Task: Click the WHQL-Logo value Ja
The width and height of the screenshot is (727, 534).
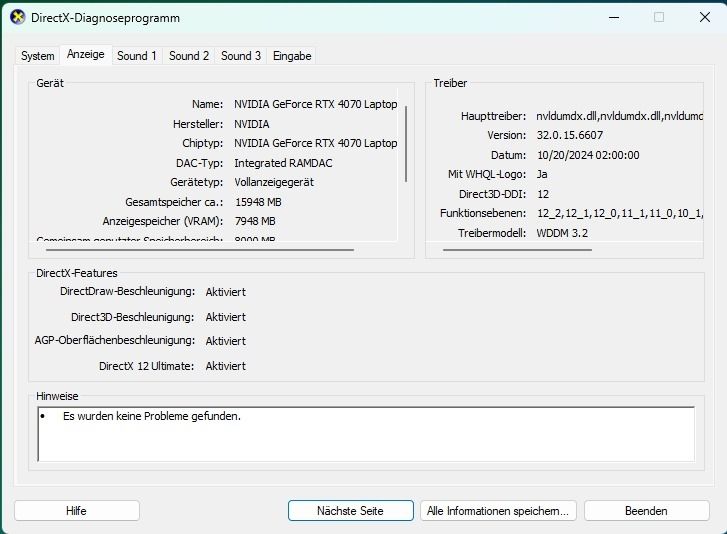Action: [542, 174]
